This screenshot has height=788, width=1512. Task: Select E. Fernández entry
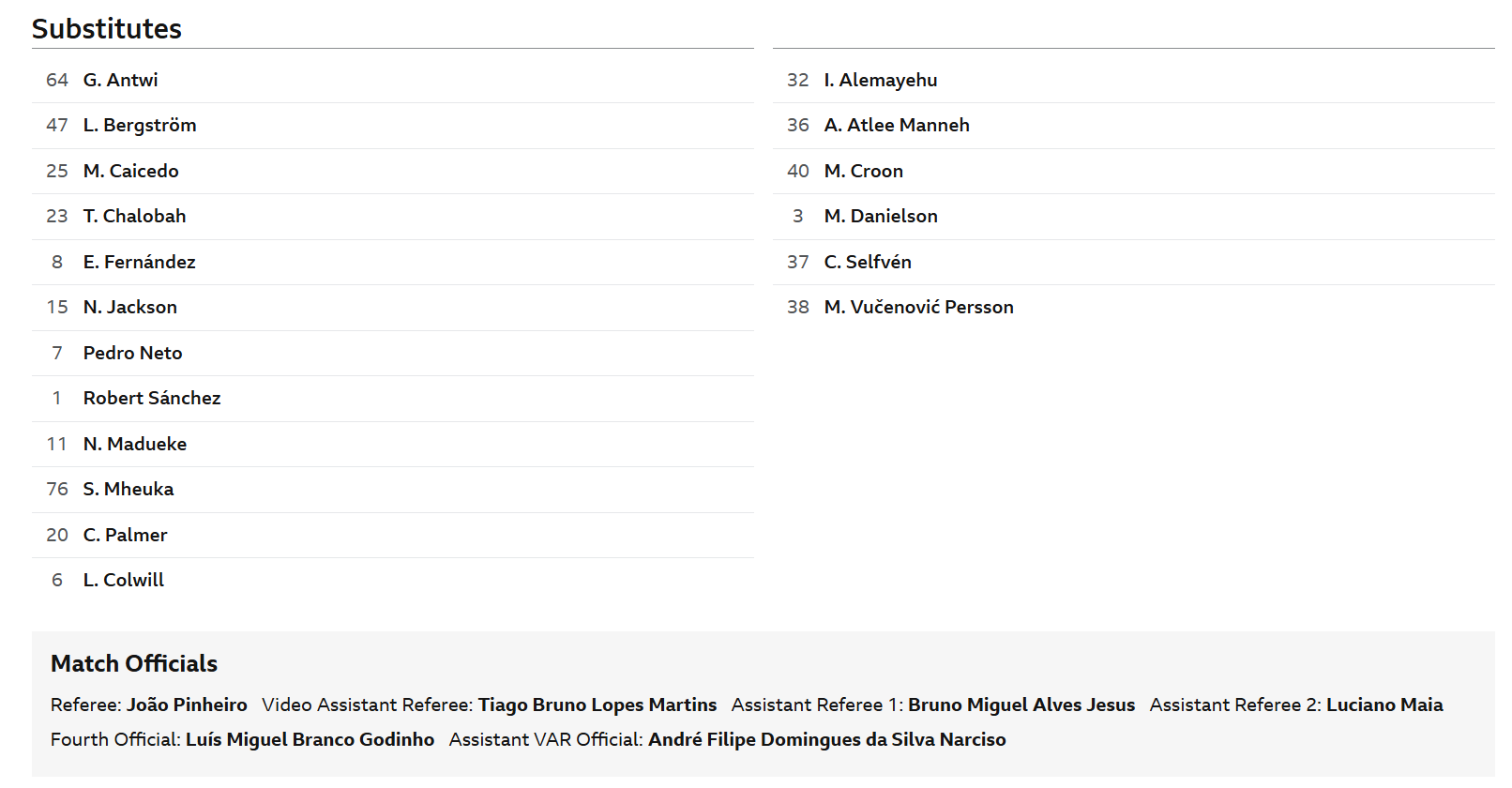pyautogui.click(x=139, y=262)
